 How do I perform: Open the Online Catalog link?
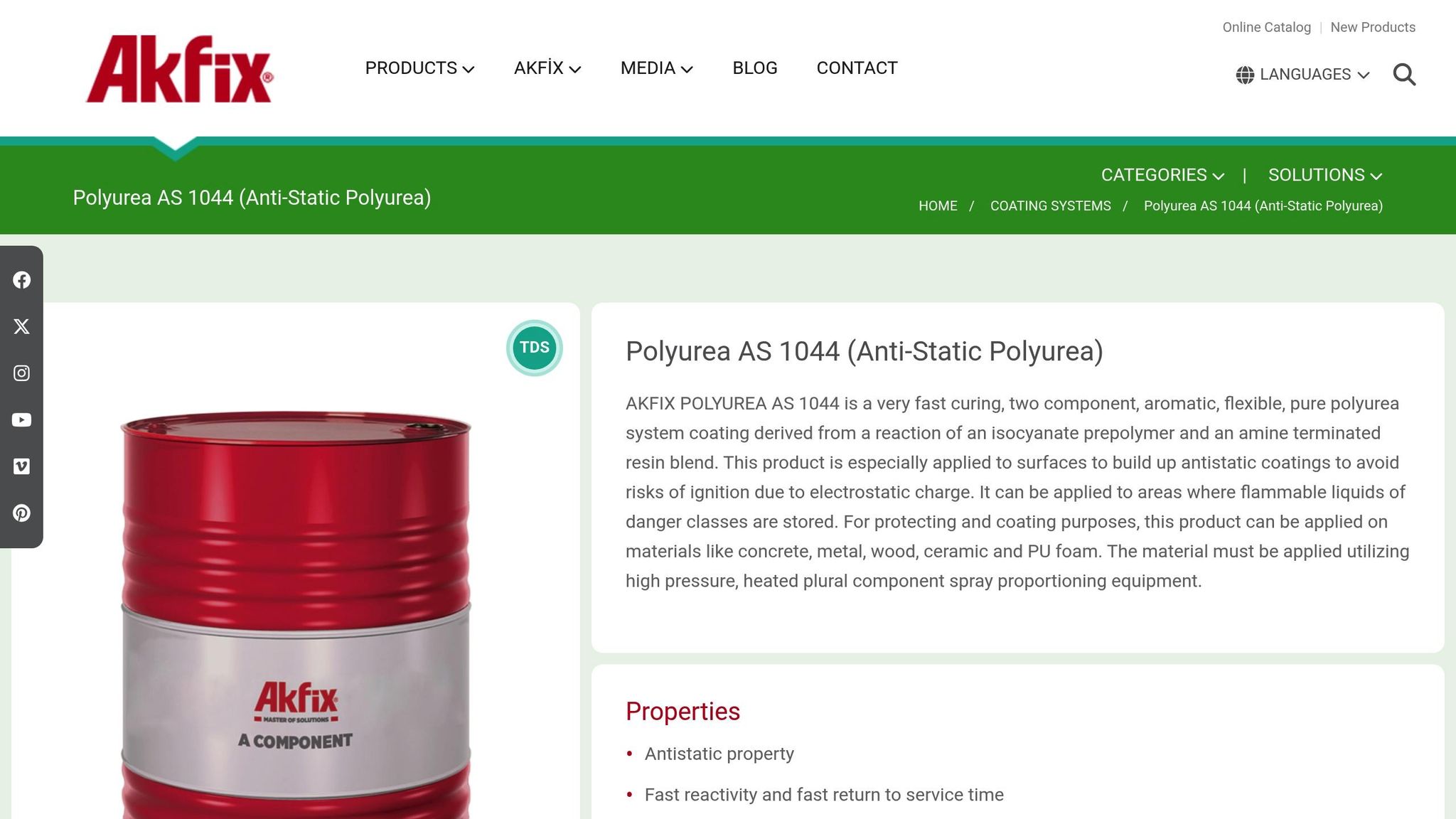coord(1266,27)
